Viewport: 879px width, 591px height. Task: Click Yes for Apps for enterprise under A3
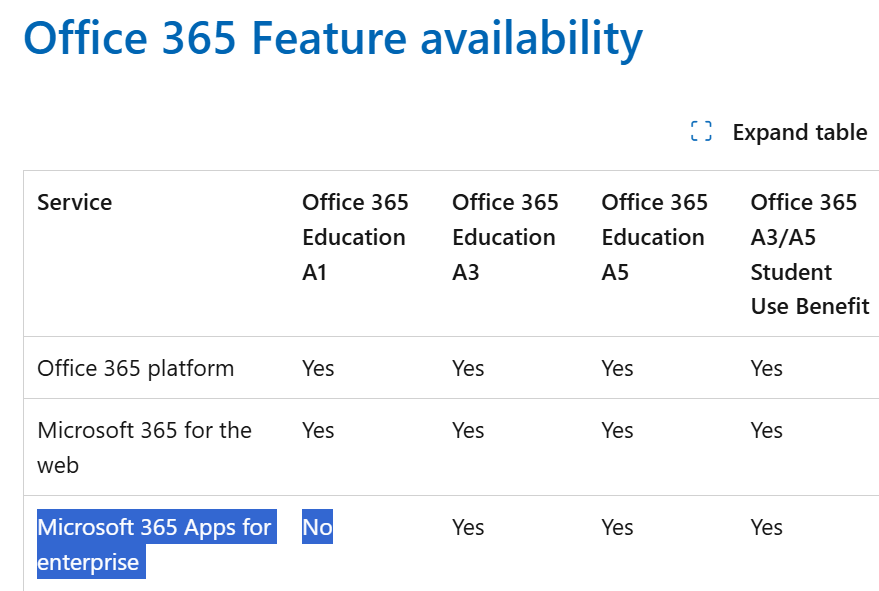pyautogui.click(x=468, y=527)
